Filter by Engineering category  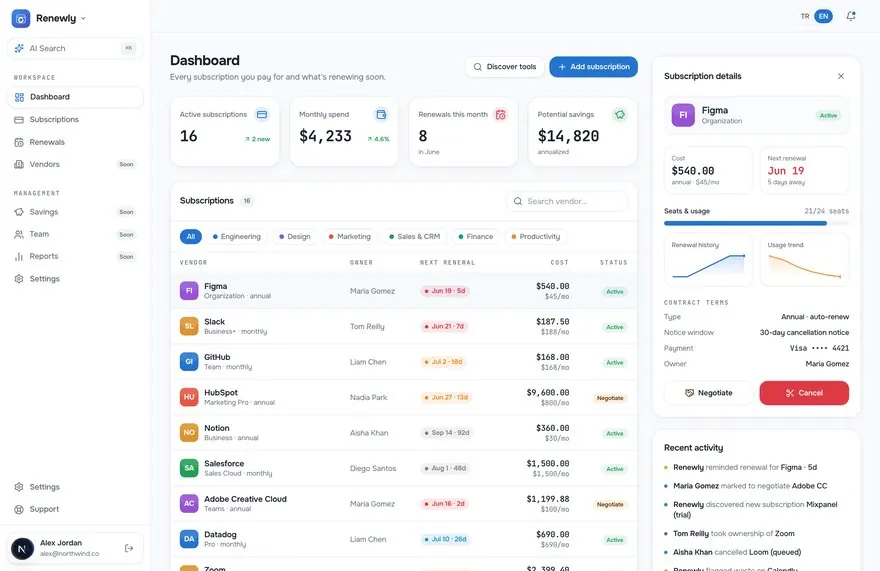(236, 236)
